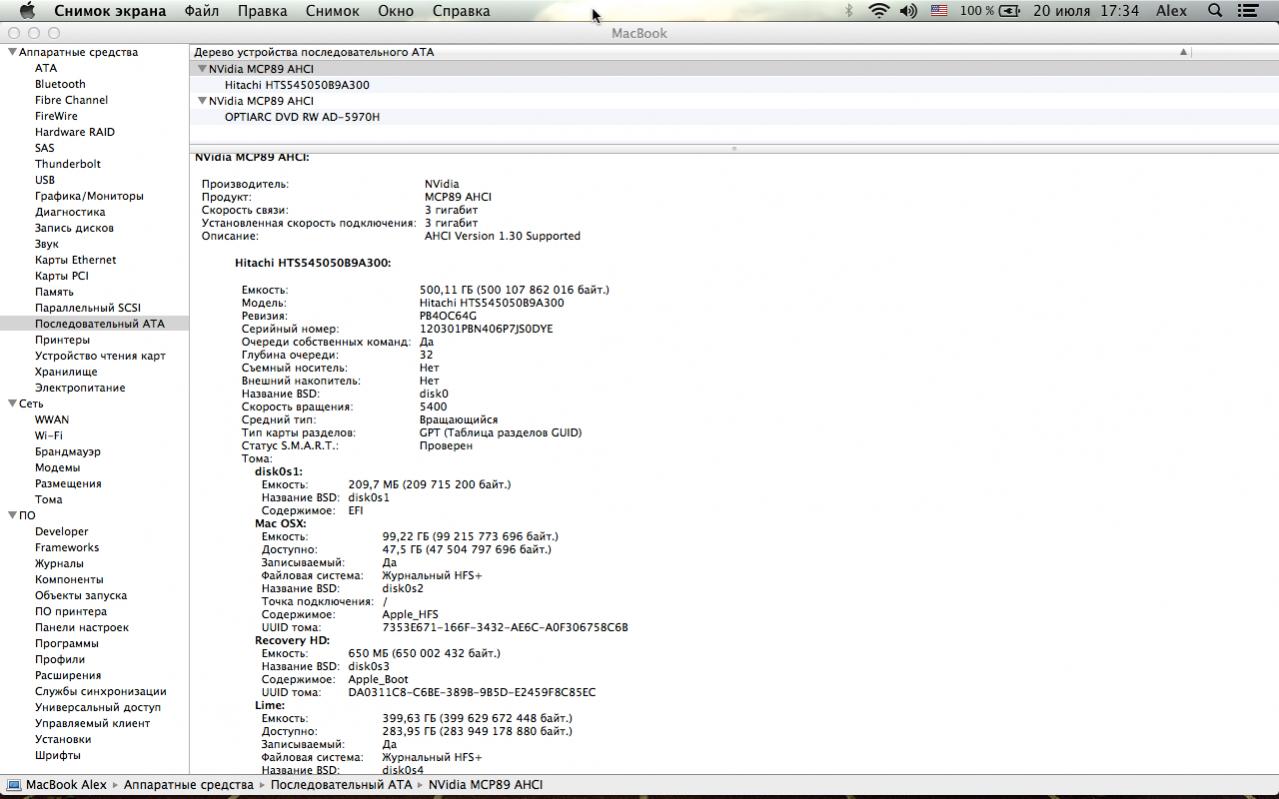Collapse the ПО sidebar section

12,516
